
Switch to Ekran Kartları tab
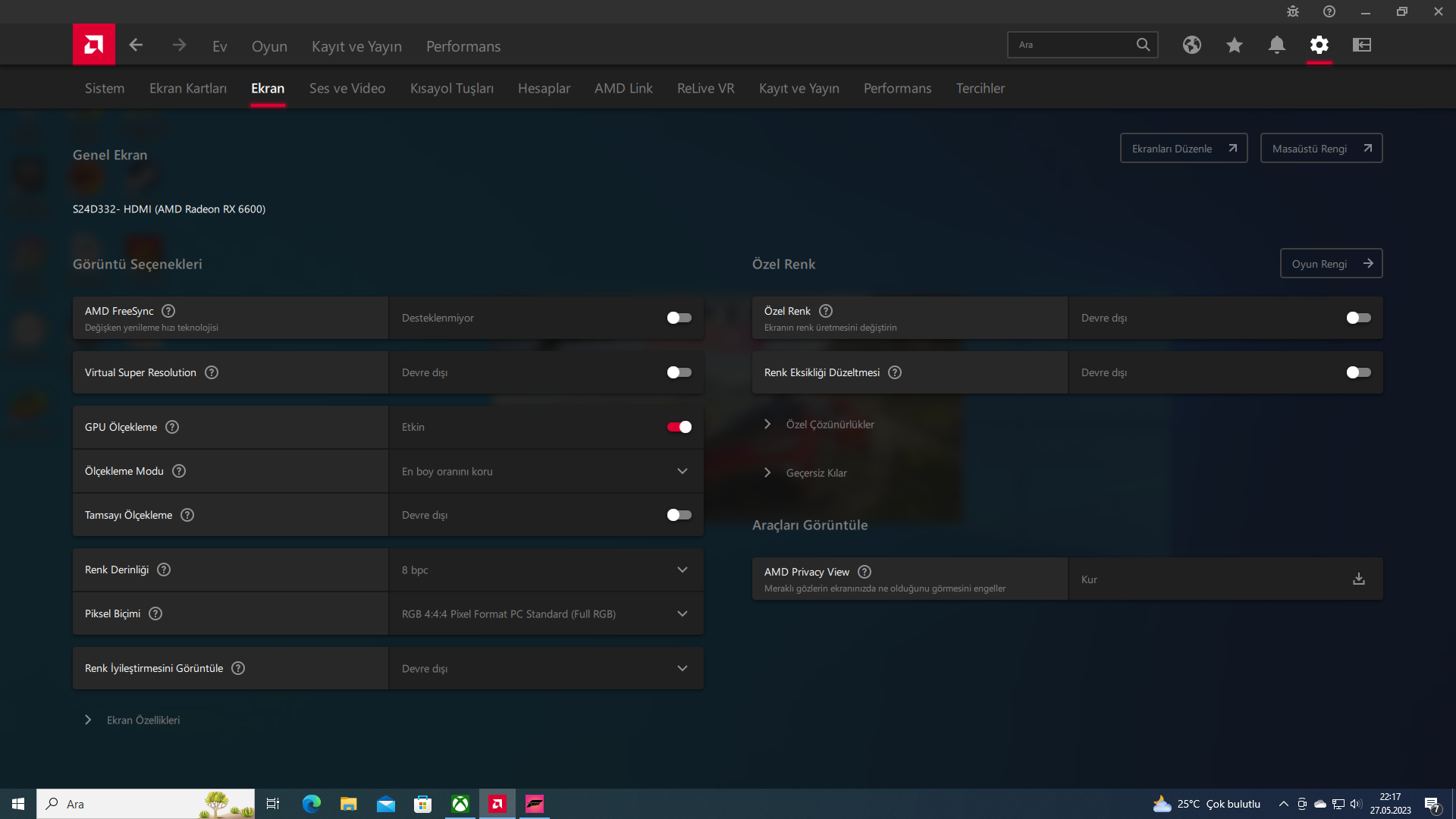187,88
